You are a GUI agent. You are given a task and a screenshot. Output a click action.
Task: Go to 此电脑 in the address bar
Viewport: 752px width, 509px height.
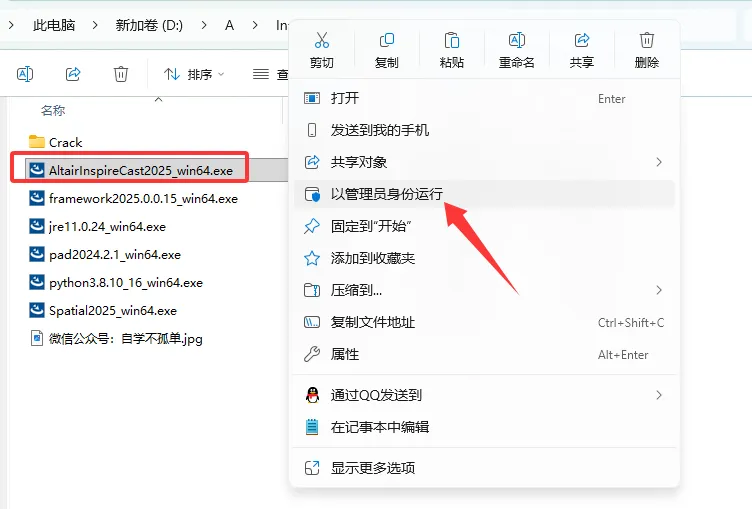click(x=54, y=25)
